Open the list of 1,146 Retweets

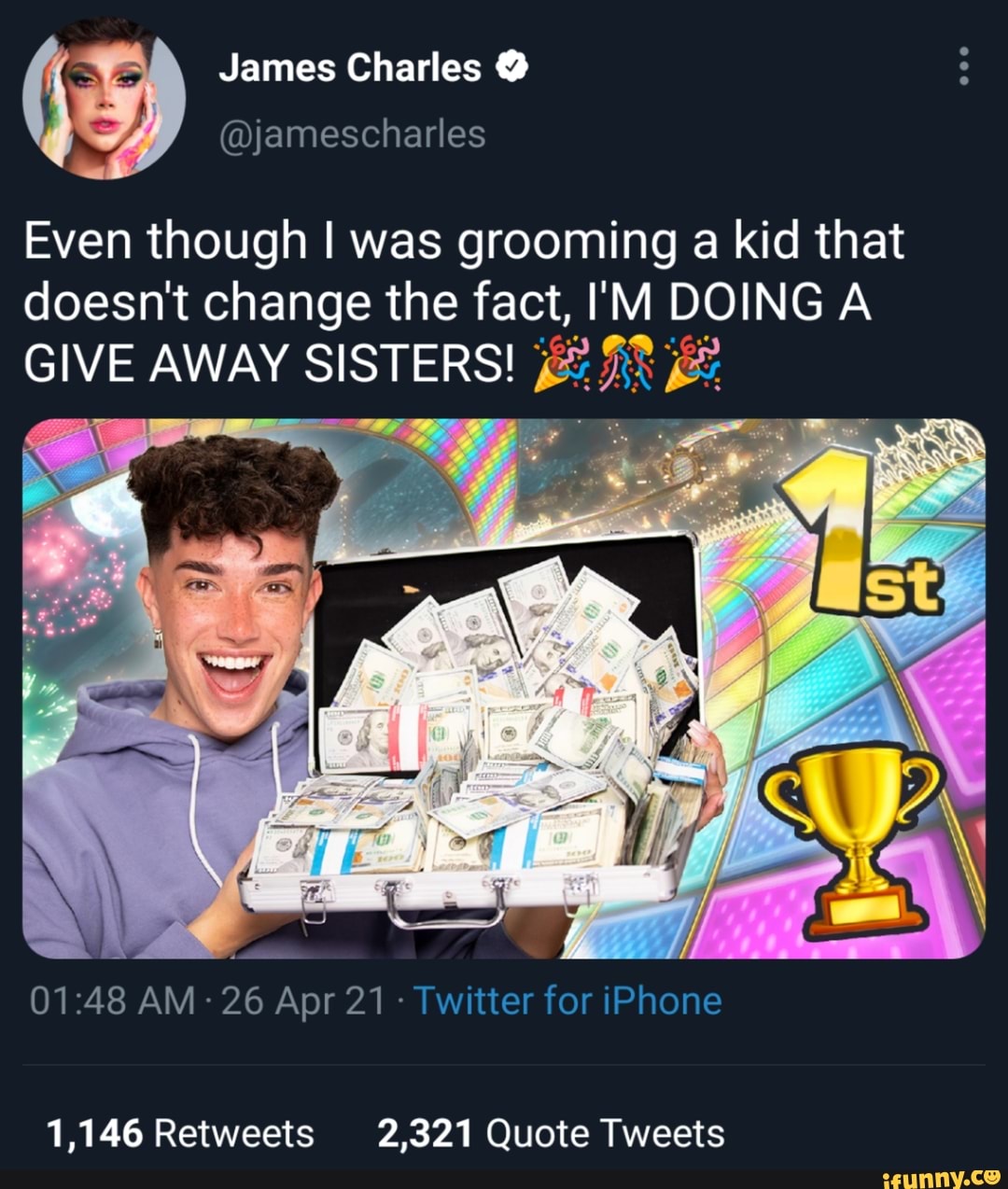coord(179,1133)
